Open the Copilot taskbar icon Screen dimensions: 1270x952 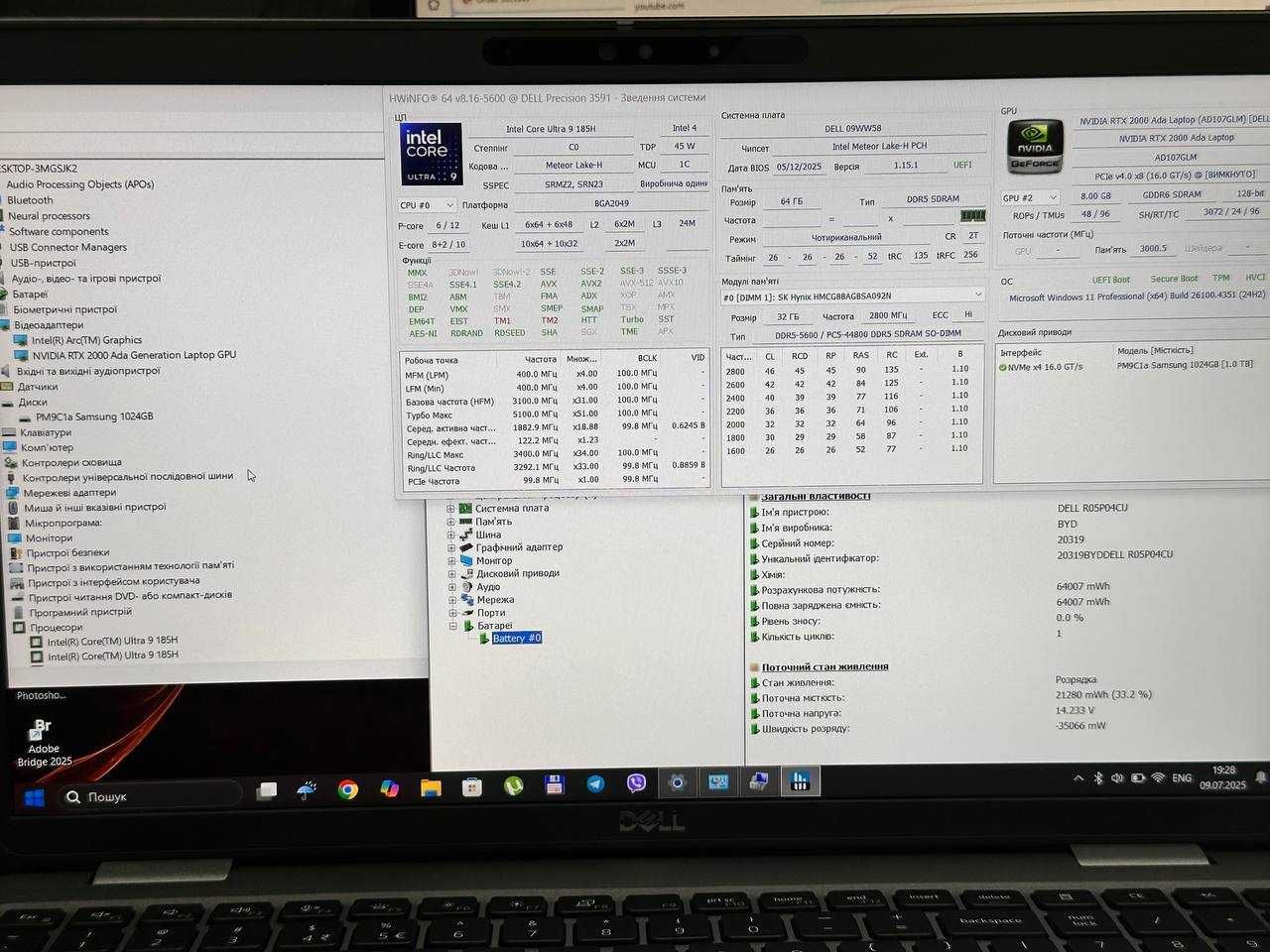coord(389,789)
